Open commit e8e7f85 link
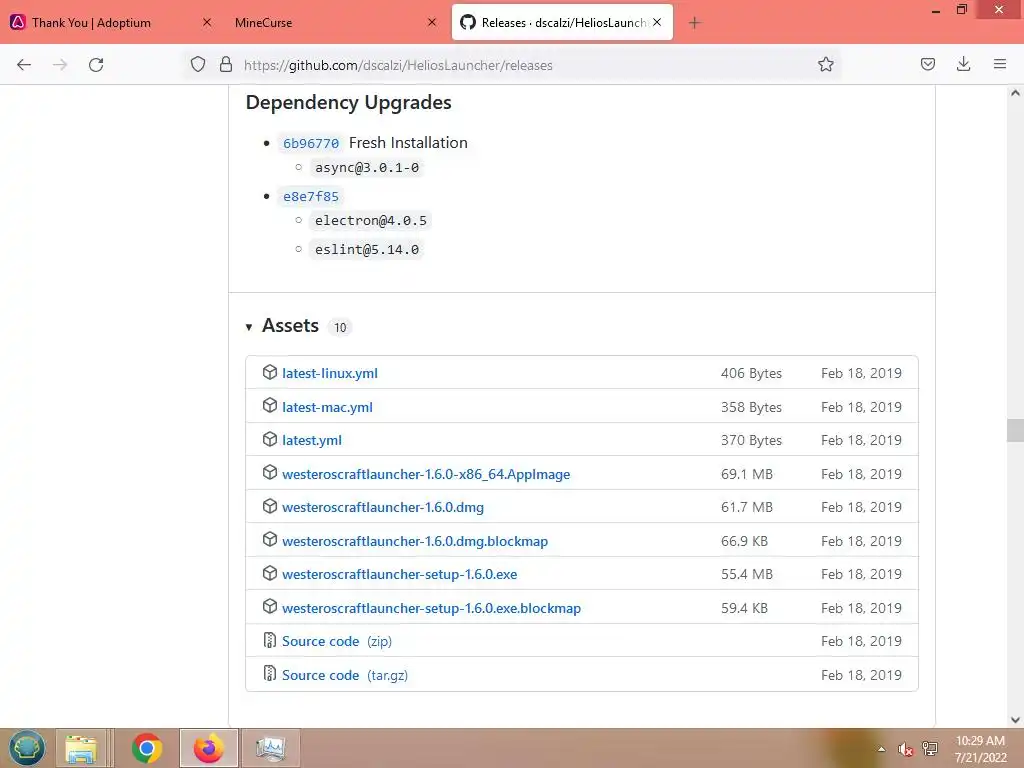 tap(311, 197)
